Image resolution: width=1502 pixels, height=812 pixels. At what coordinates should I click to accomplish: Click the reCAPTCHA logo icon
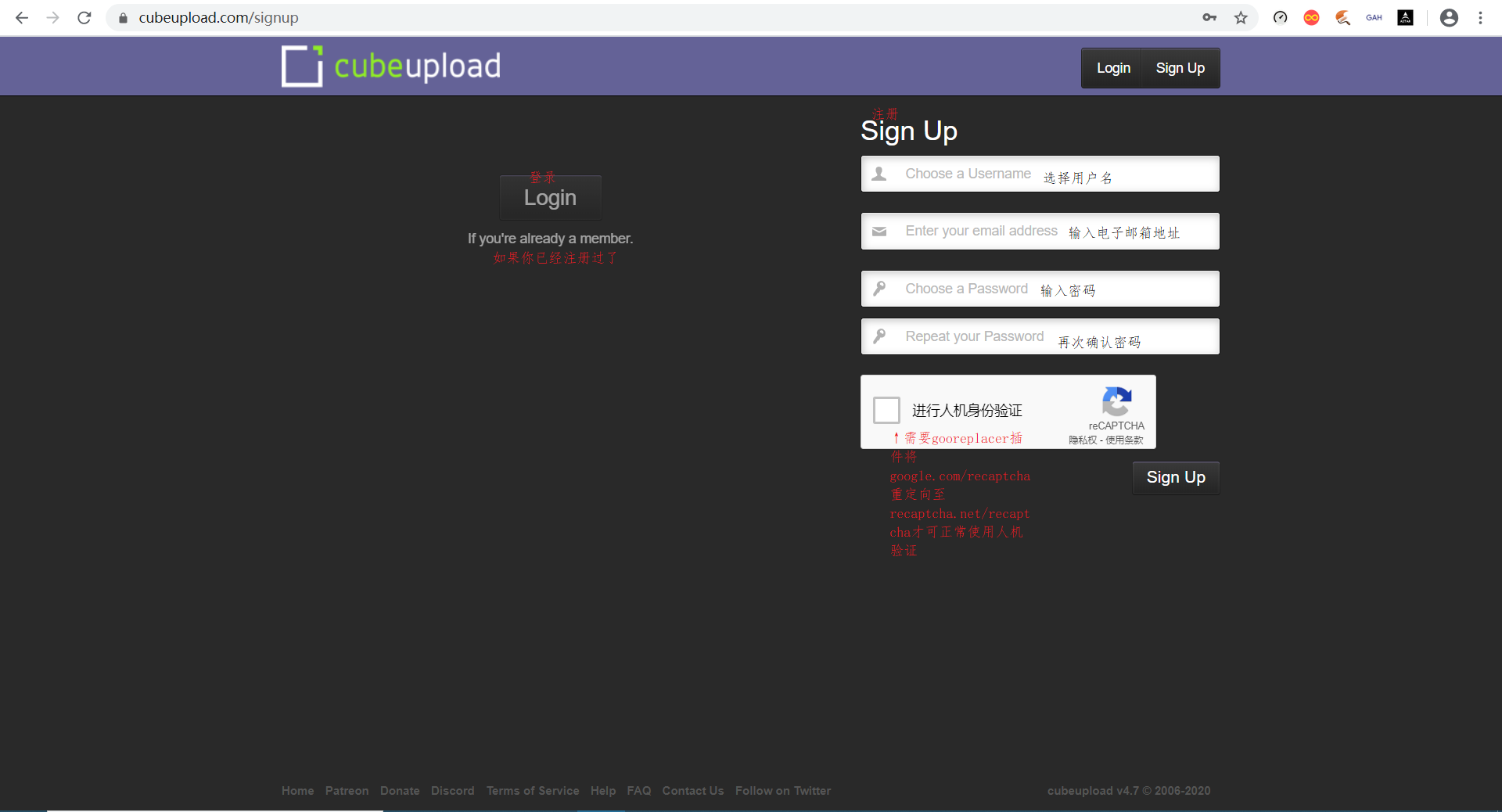pyautogui.click(x=1116, y=402)
